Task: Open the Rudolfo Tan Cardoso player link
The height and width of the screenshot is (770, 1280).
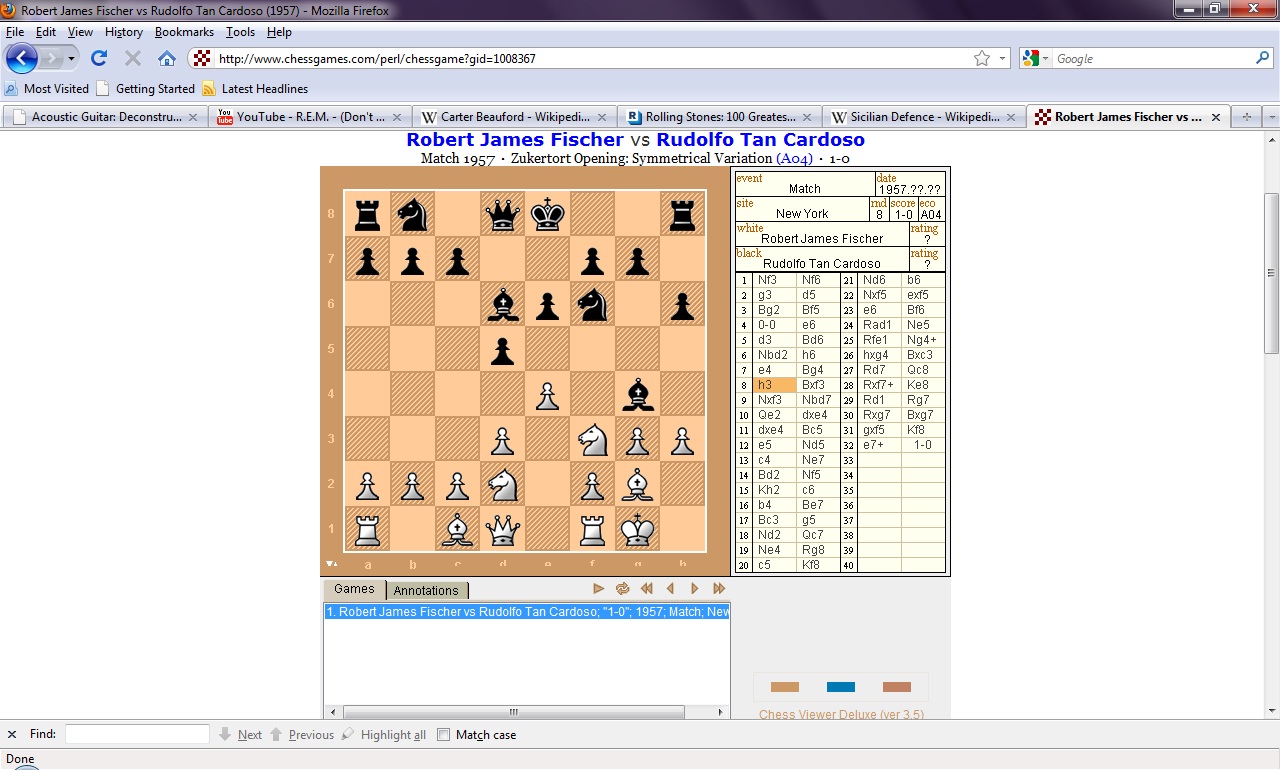Action: coord(760,140)
